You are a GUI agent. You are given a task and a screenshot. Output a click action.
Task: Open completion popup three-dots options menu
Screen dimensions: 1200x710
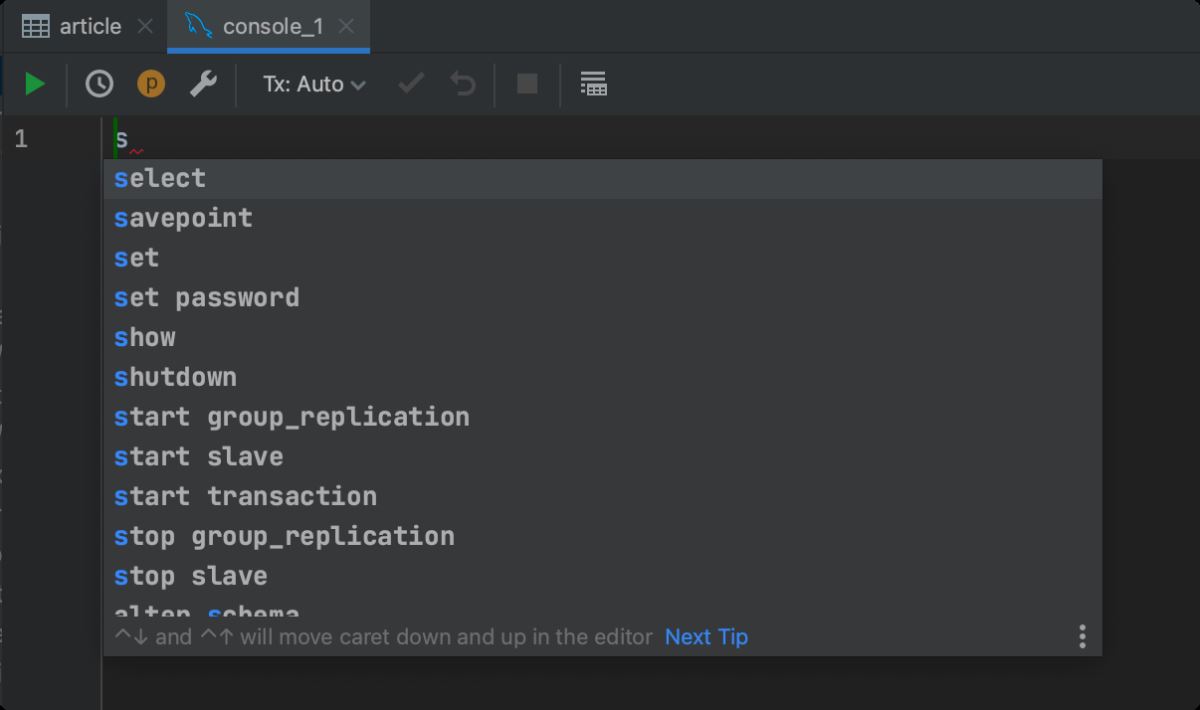[x=1082, y=637]
